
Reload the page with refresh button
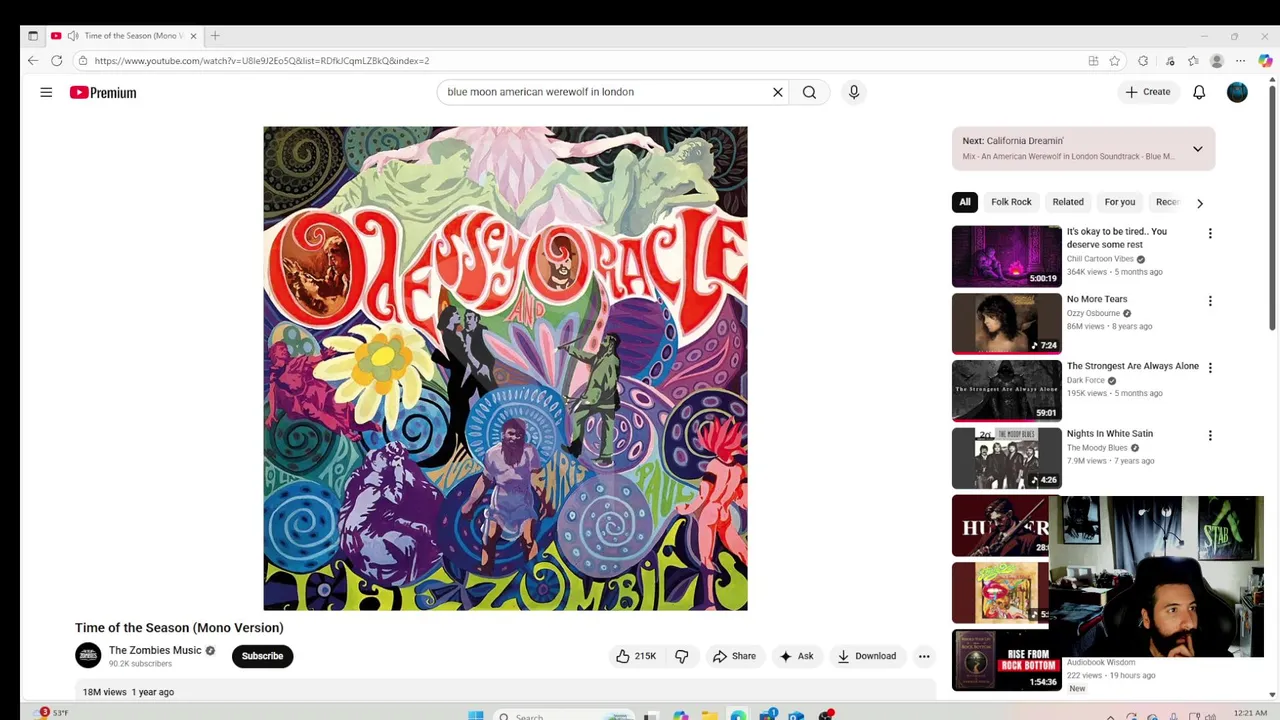coord(57,61)
